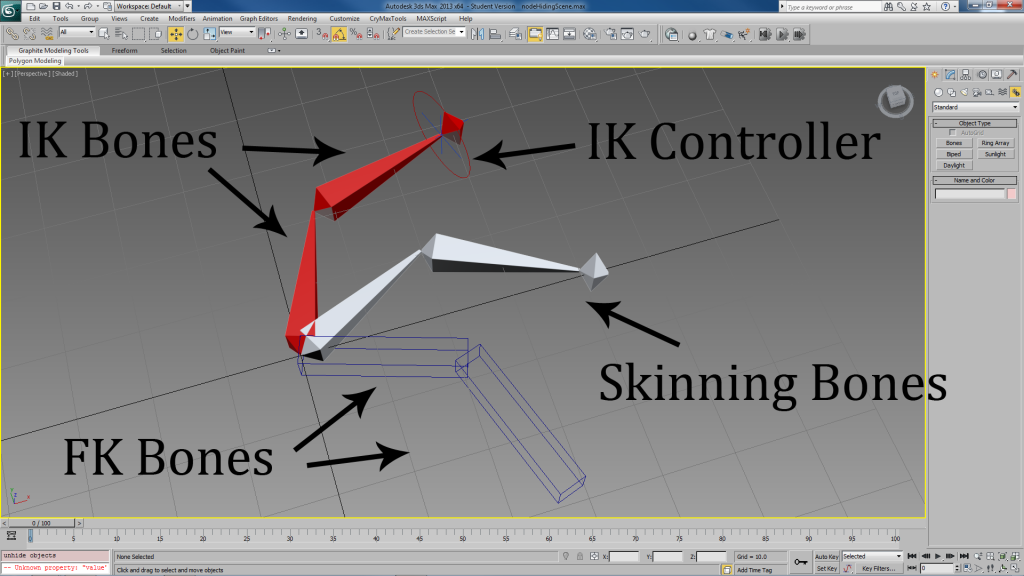Select the Systems category icon
Viewport: 1024px width, 576px height.
tap(1014, 91)
